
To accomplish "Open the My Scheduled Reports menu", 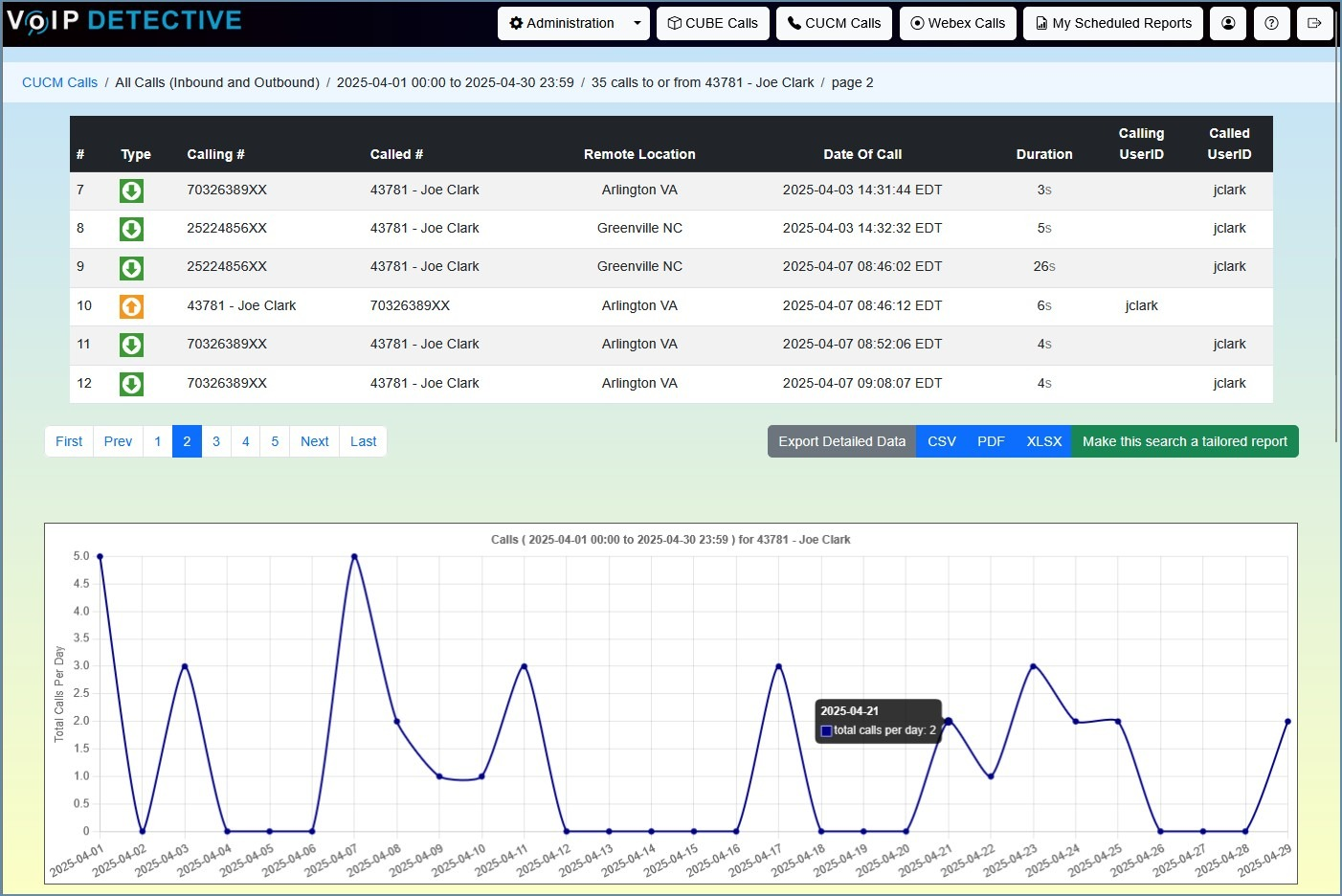I will coord(1113,23).
